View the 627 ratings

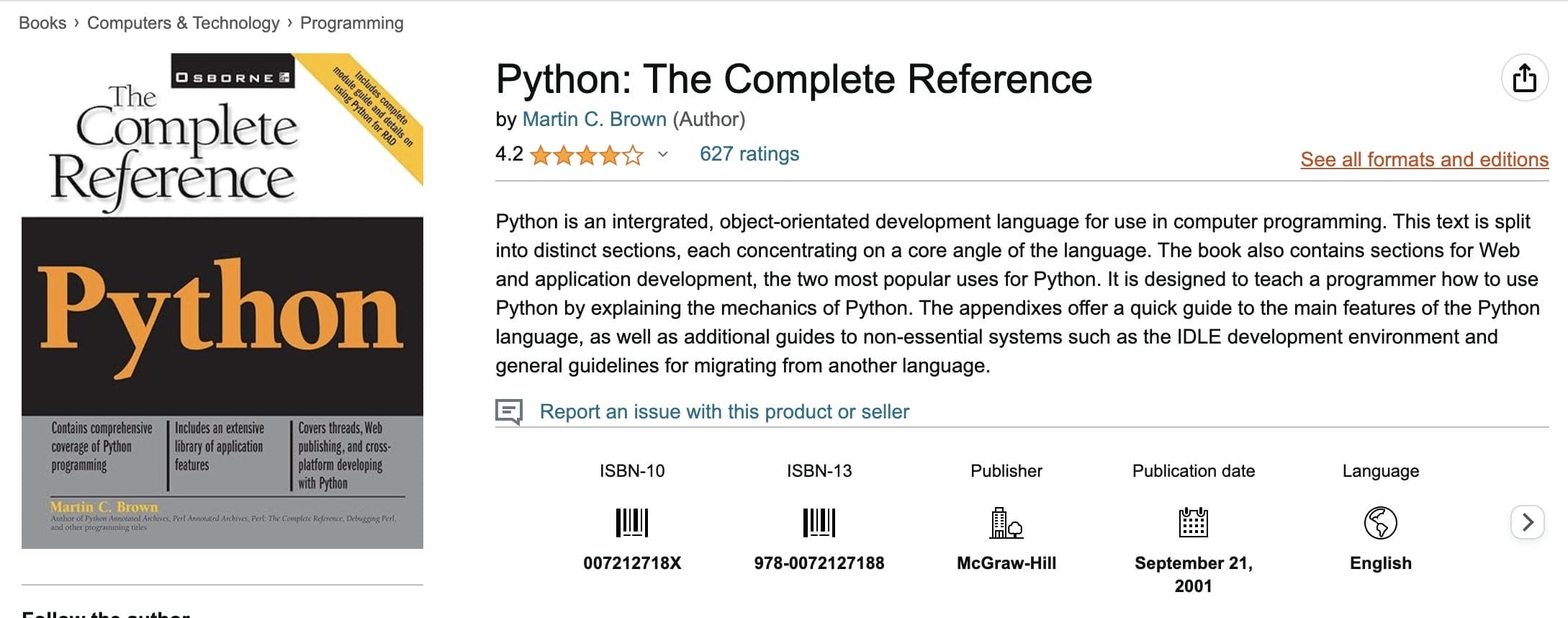point(749,154)
